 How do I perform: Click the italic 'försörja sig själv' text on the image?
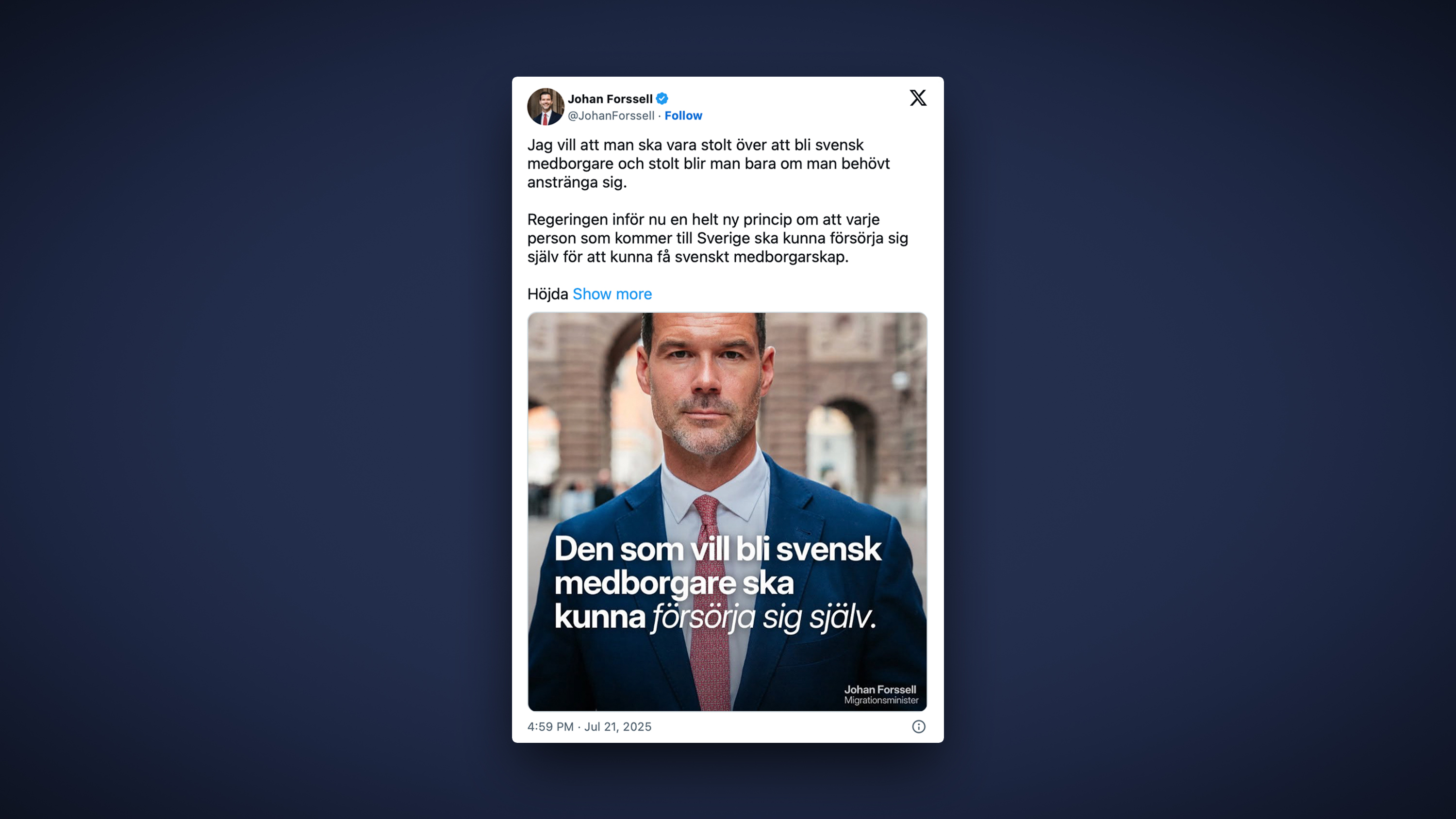pos(763,617)
